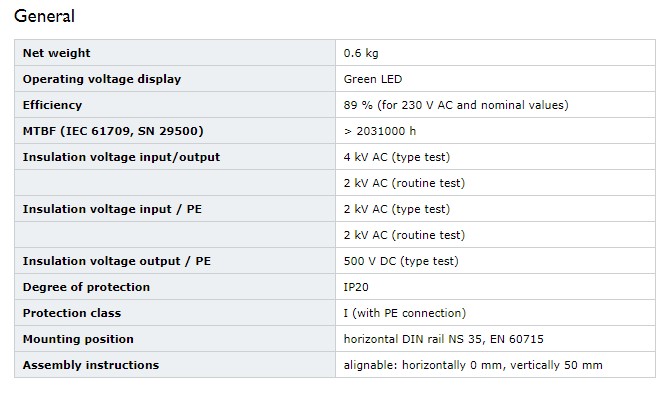Select the Operating voltage display row label
672x396 pixels.
pyautogui.click(x=102, y=79)
